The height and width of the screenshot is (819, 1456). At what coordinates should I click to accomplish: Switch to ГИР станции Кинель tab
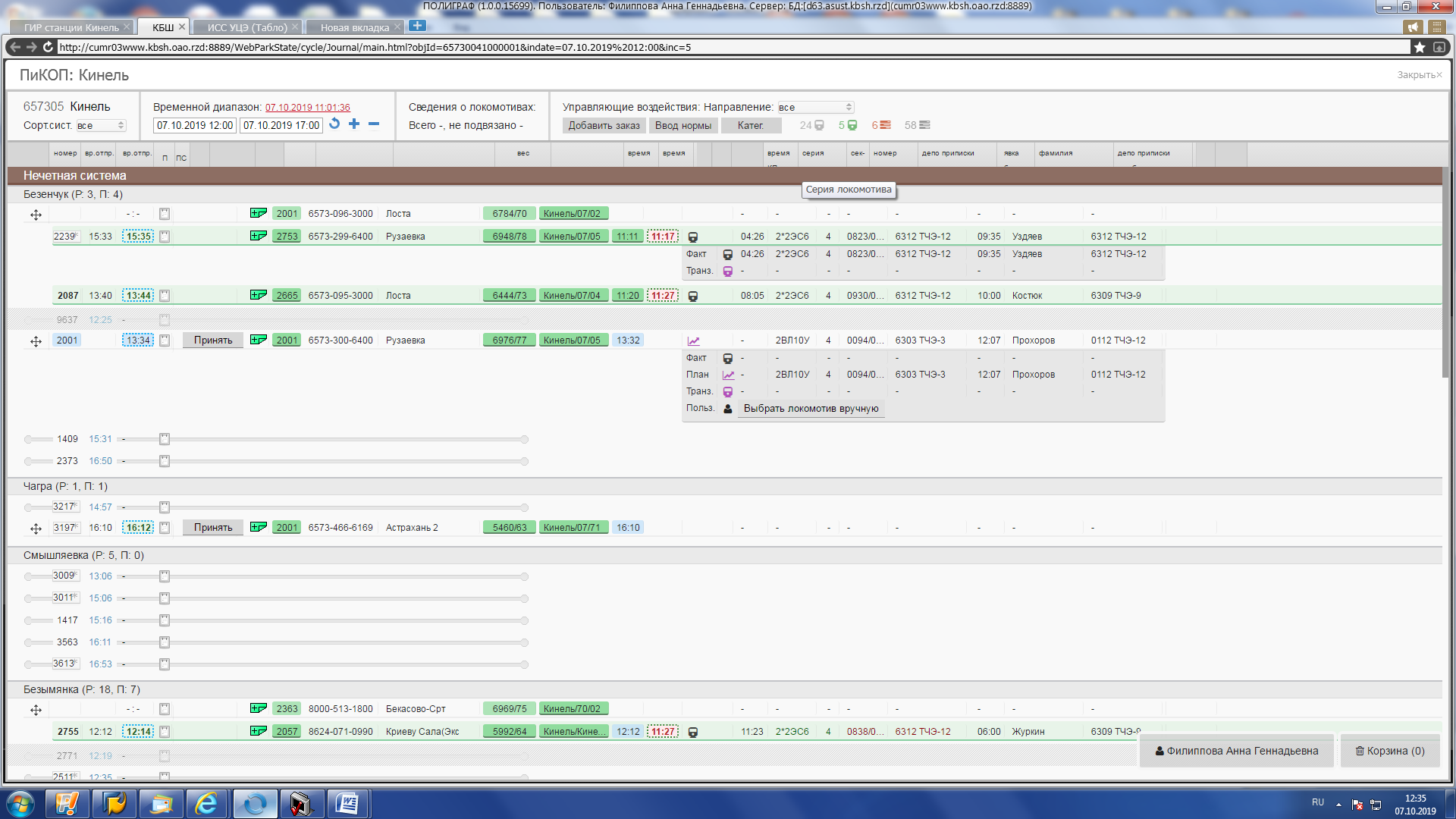point(71,27)
